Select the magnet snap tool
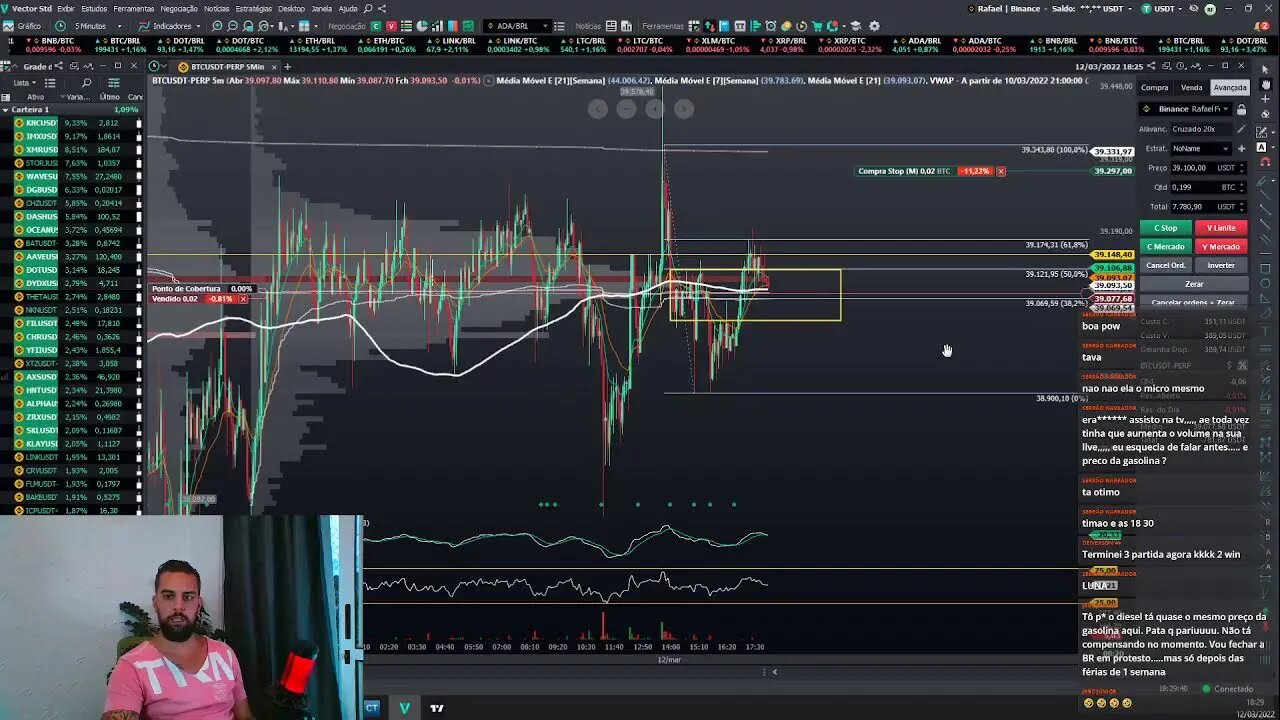This screenshot has height=720, width=1280. [x=1265, y=161]
